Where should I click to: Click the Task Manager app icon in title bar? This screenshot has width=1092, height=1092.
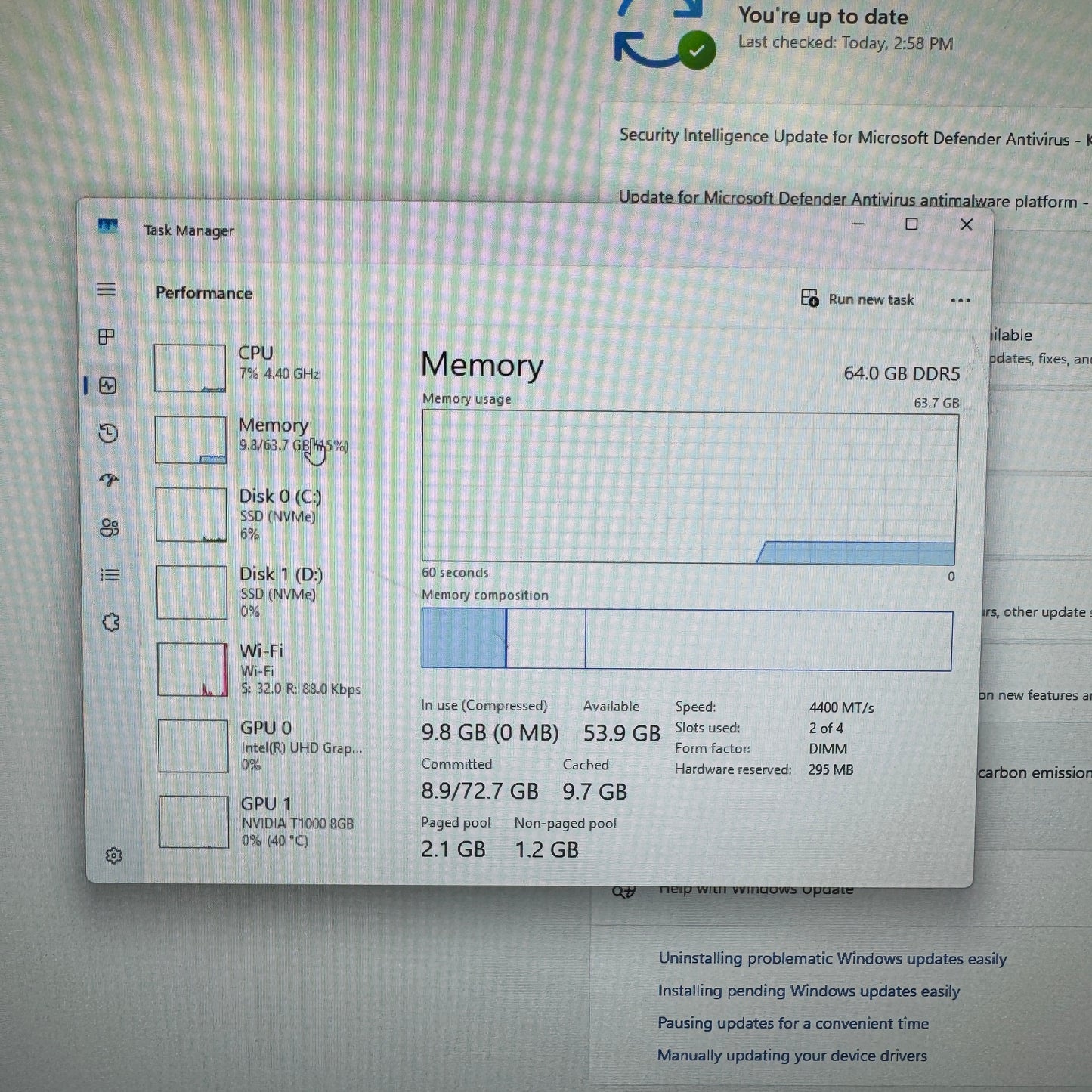[x=108, y=226]
